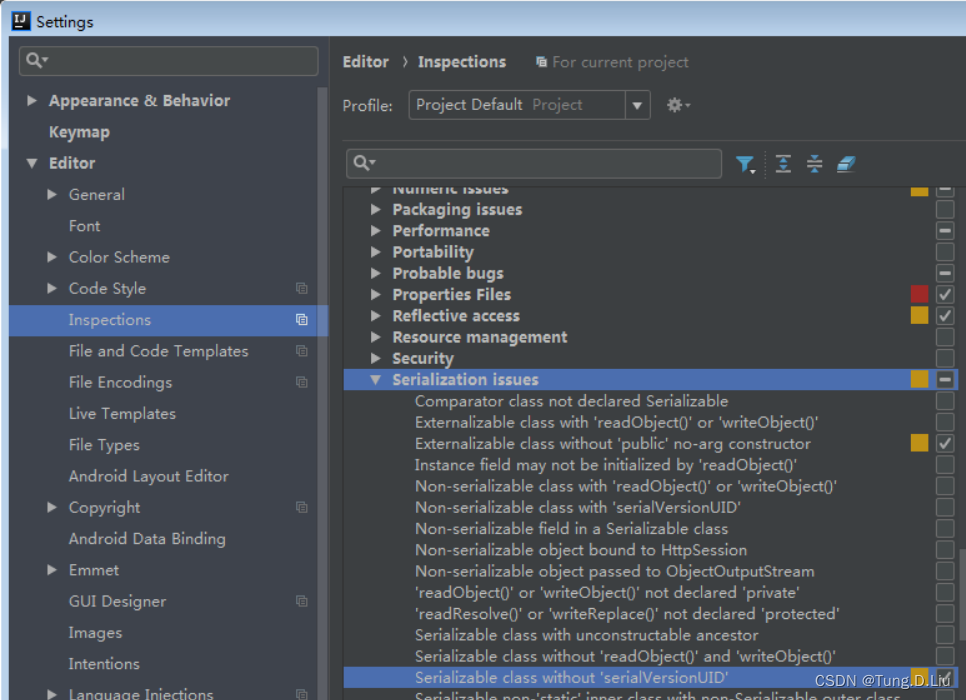Click search magnifier in inspections filter box
Viewport: 966px width, 700px height.
pos(364,163)
